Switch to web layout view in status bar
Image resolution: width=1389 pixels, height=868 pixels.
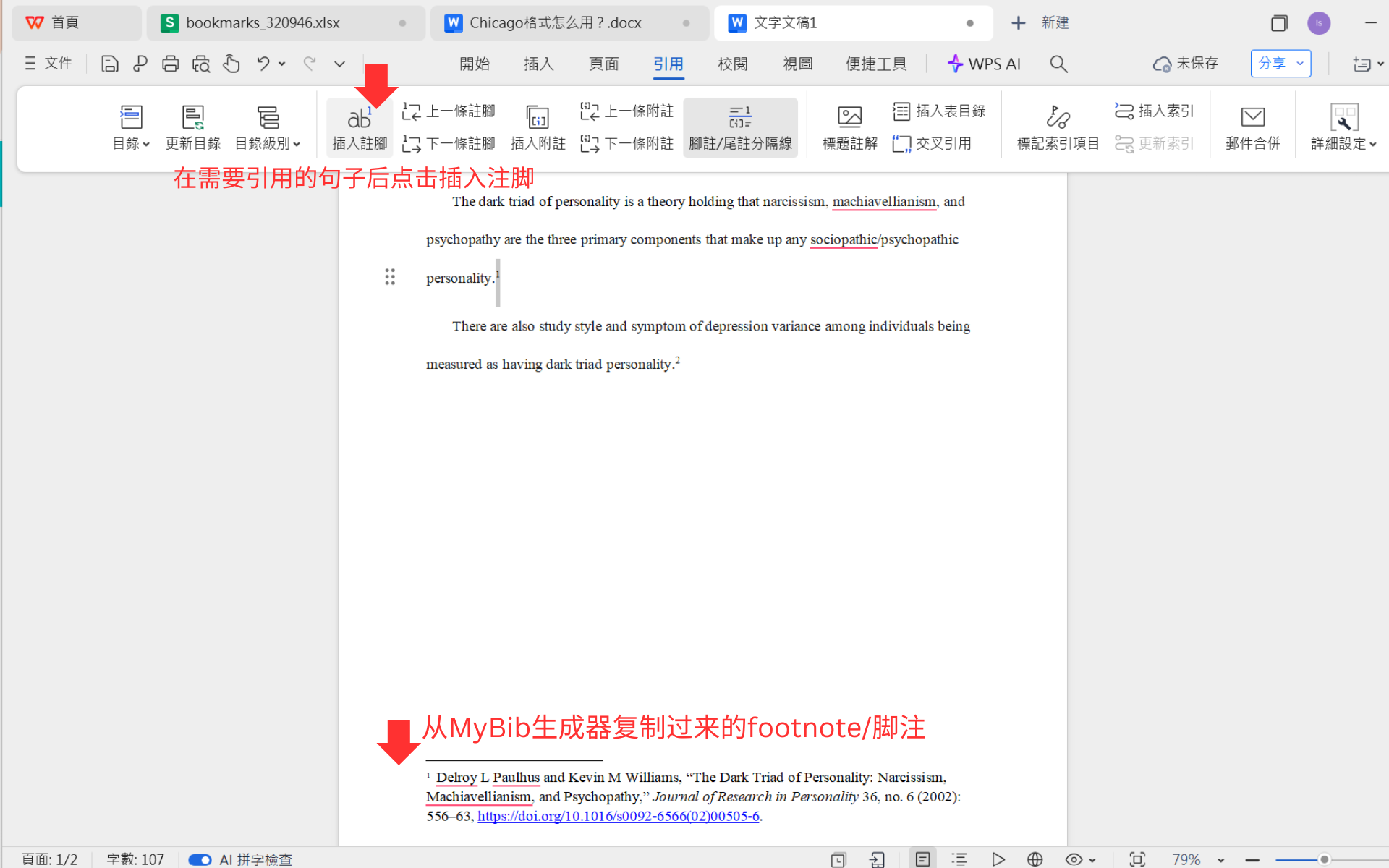pyautogui.click(x=1035, y=859)
